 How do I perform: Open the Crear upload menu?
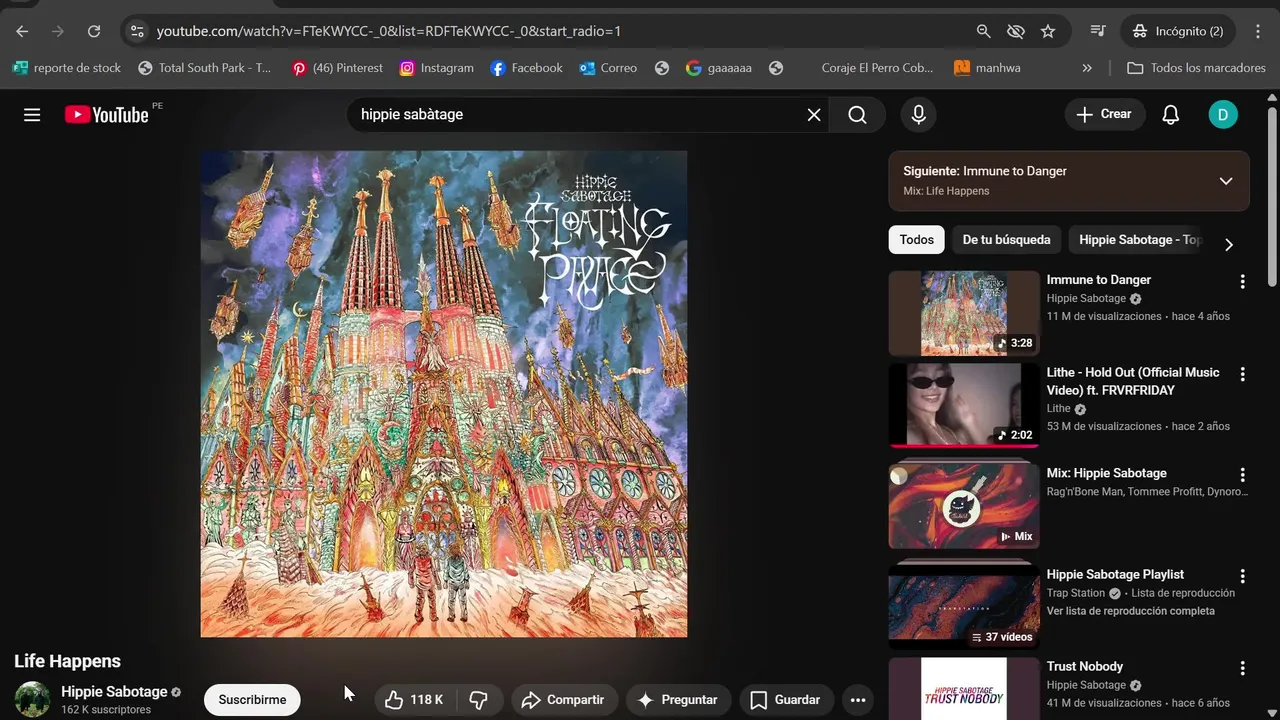click(x=1104, y=114)
